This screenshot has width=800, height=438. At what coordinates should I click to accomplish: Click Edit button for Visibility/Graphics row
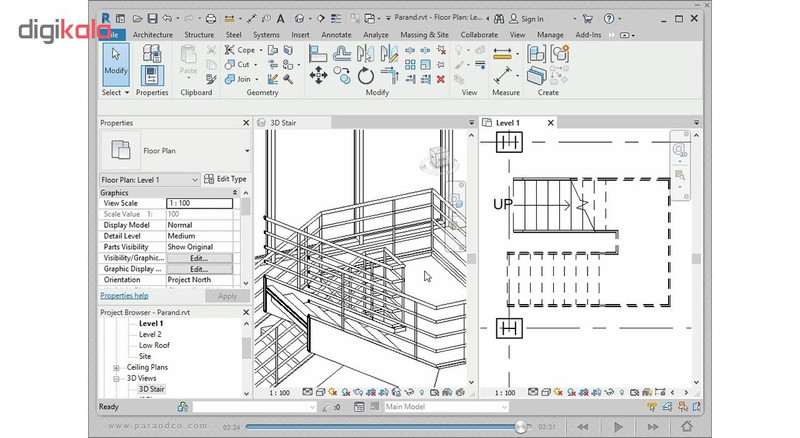click(x=199, y=258)
